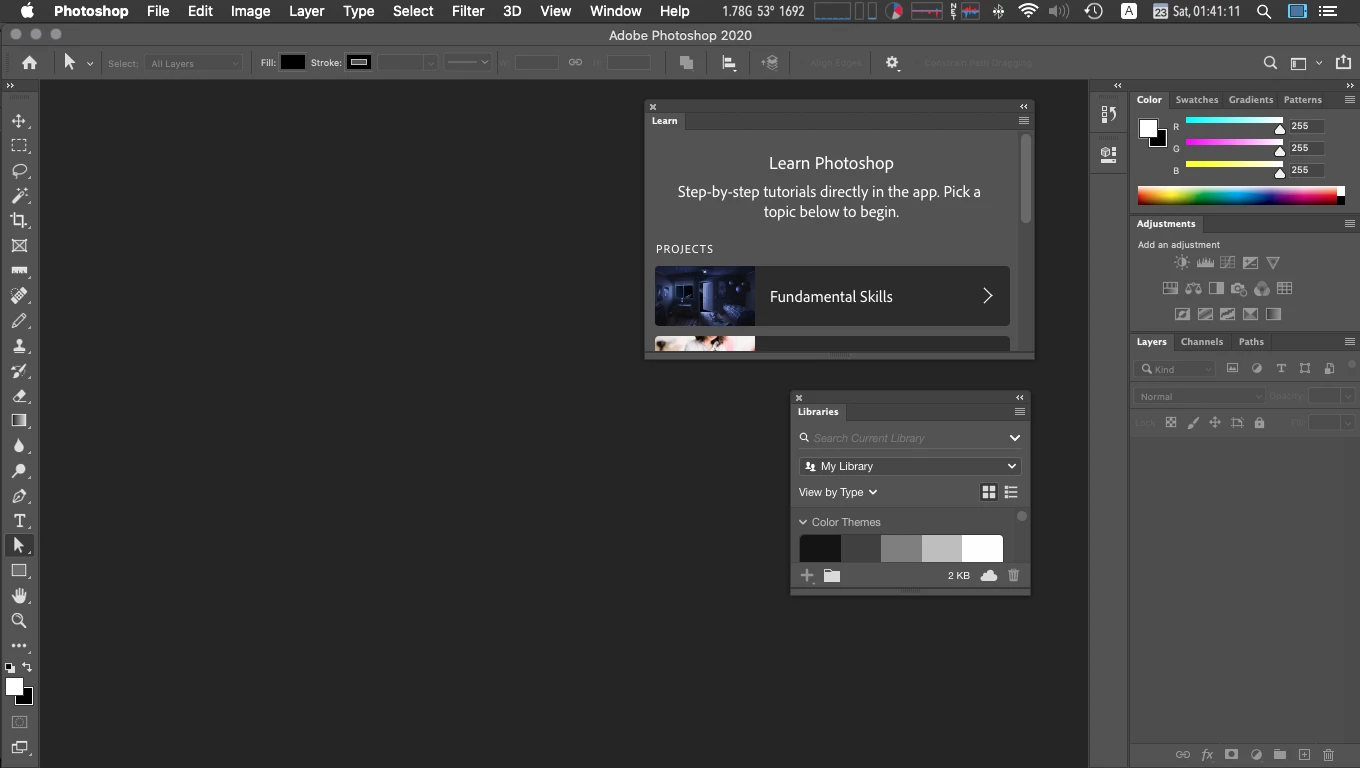Select the Pen tool
Screen dimensions: 1360x768
tap(19, 496)
